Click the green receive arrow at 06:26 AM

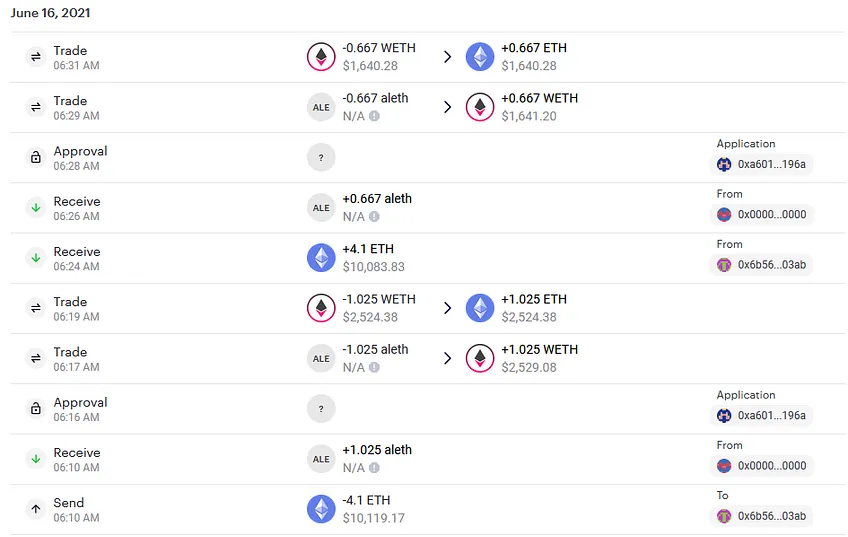tap(36, 208)
